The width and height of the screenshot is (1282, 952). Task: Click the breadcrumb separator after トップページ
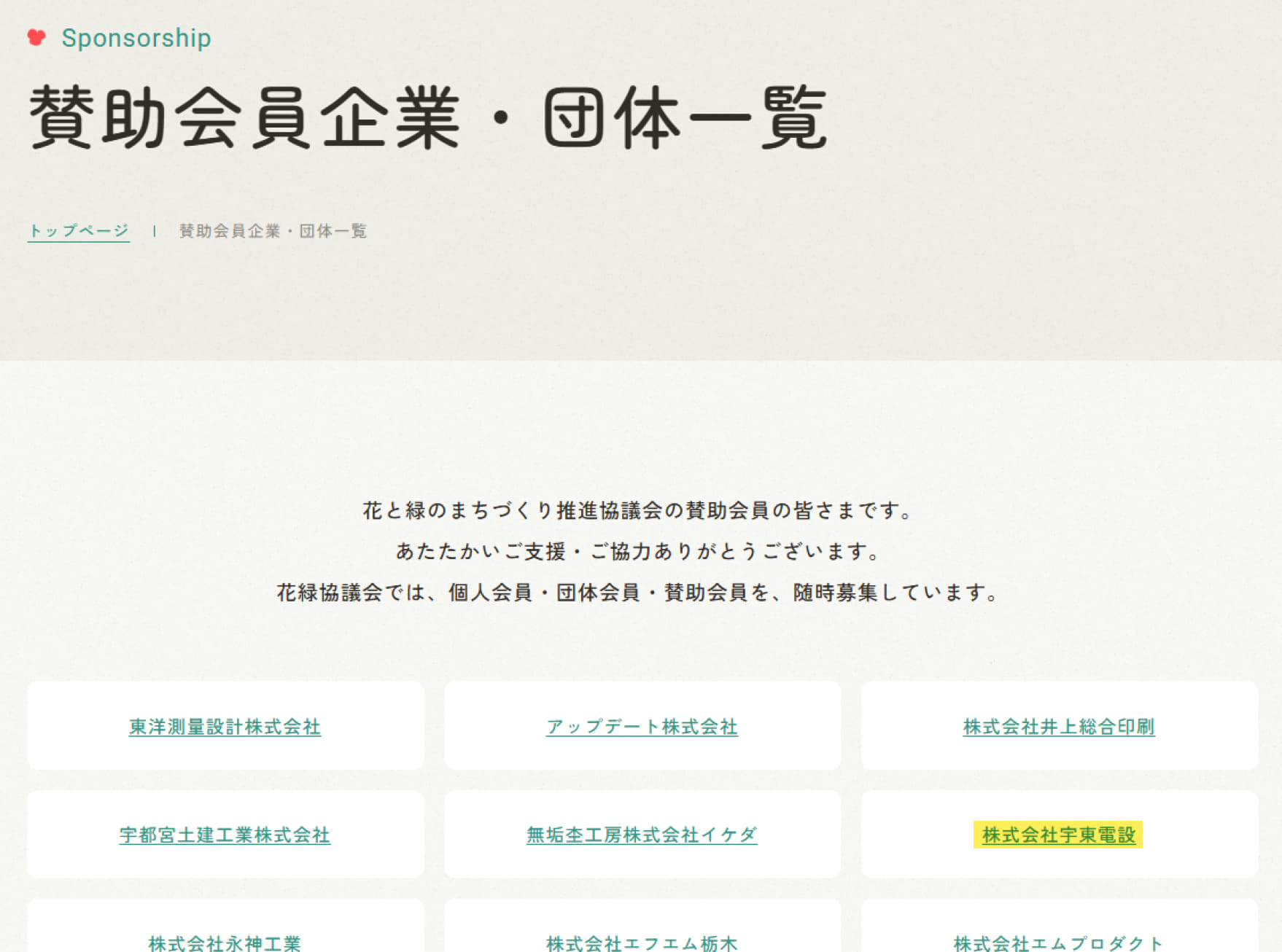155,231
